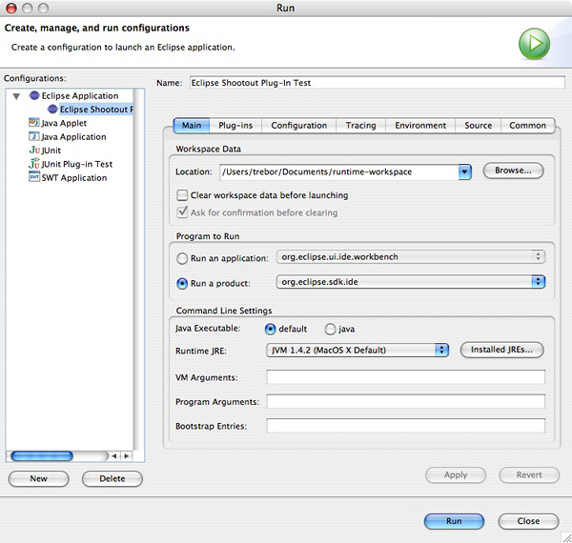This screenshot has height=543, width=572.
Task: Switch to the Plug-ins tab
Action: (x=236, y=125)
